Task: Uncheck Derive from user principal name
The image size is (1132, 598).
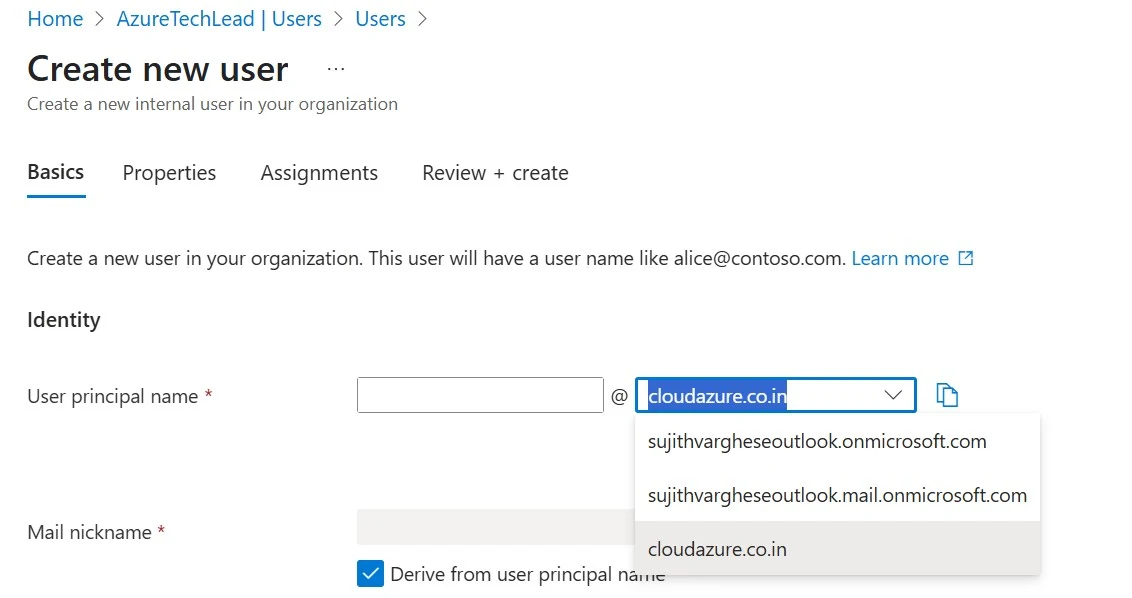Action: [x=370, y=574]
